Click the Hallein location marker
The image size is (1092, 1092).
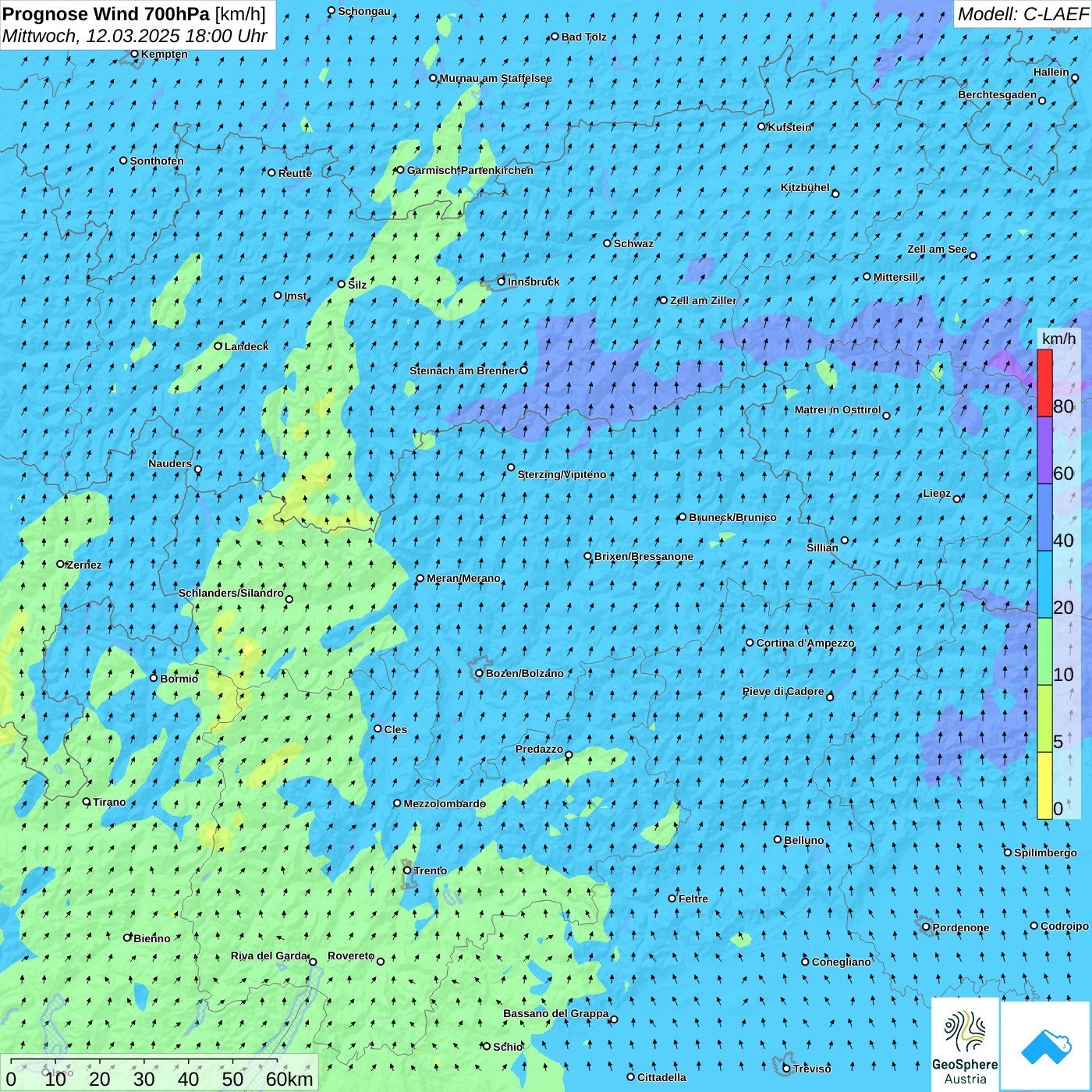click(x=1075, y=78)
